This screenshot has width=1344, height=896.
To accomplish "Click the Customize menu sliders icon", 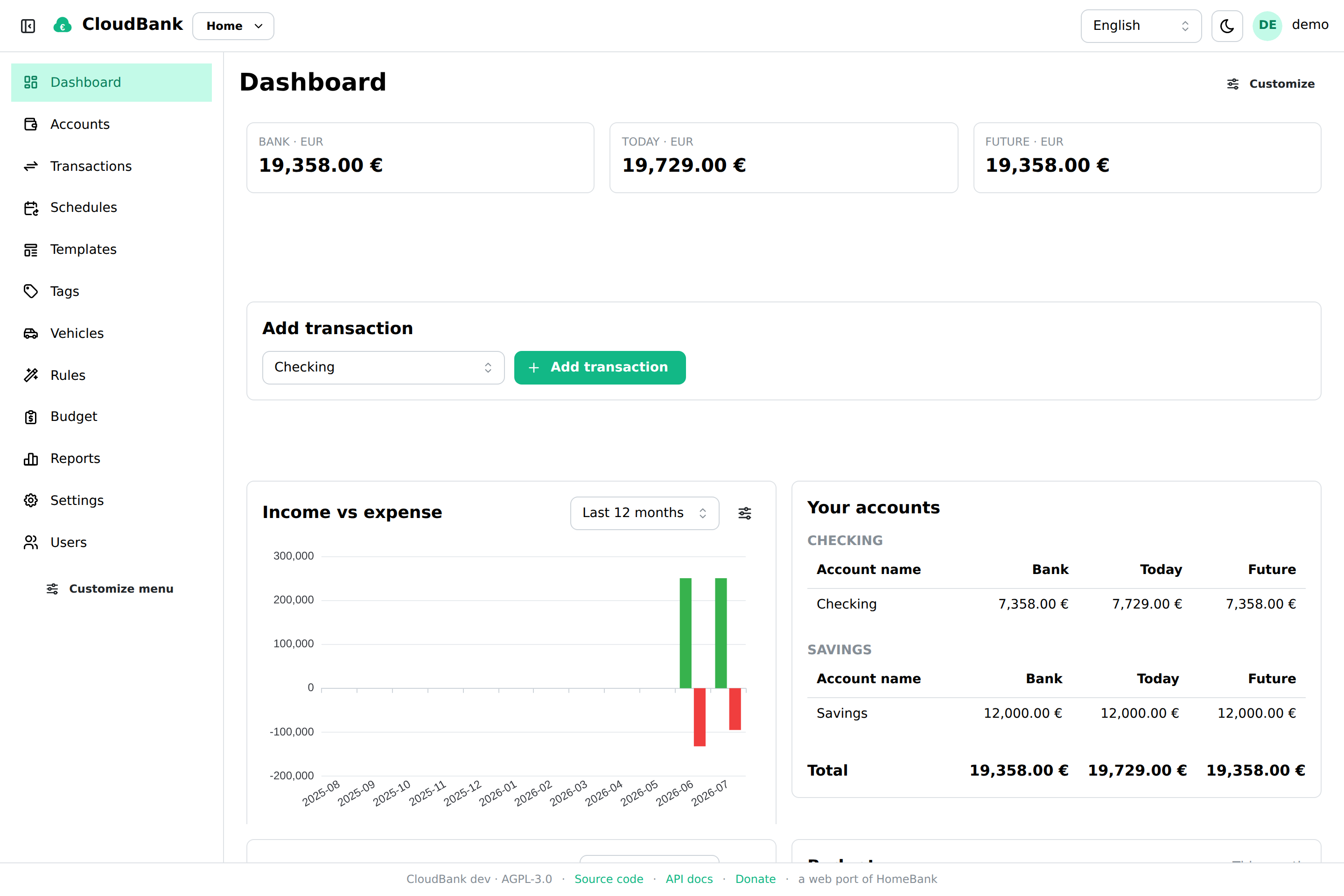I will pyautogui.click(x=53, y=589).
